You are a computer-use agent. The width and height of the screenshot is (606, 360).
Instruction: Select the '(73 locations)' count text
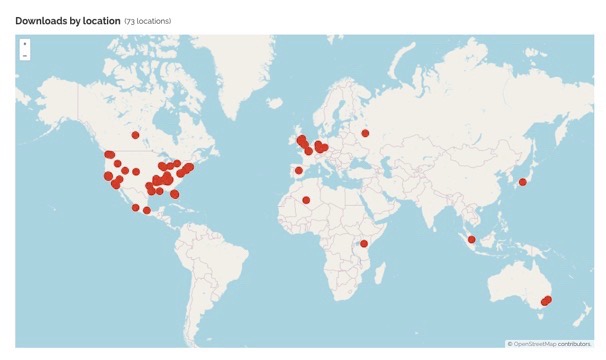(x=148, y=21)
